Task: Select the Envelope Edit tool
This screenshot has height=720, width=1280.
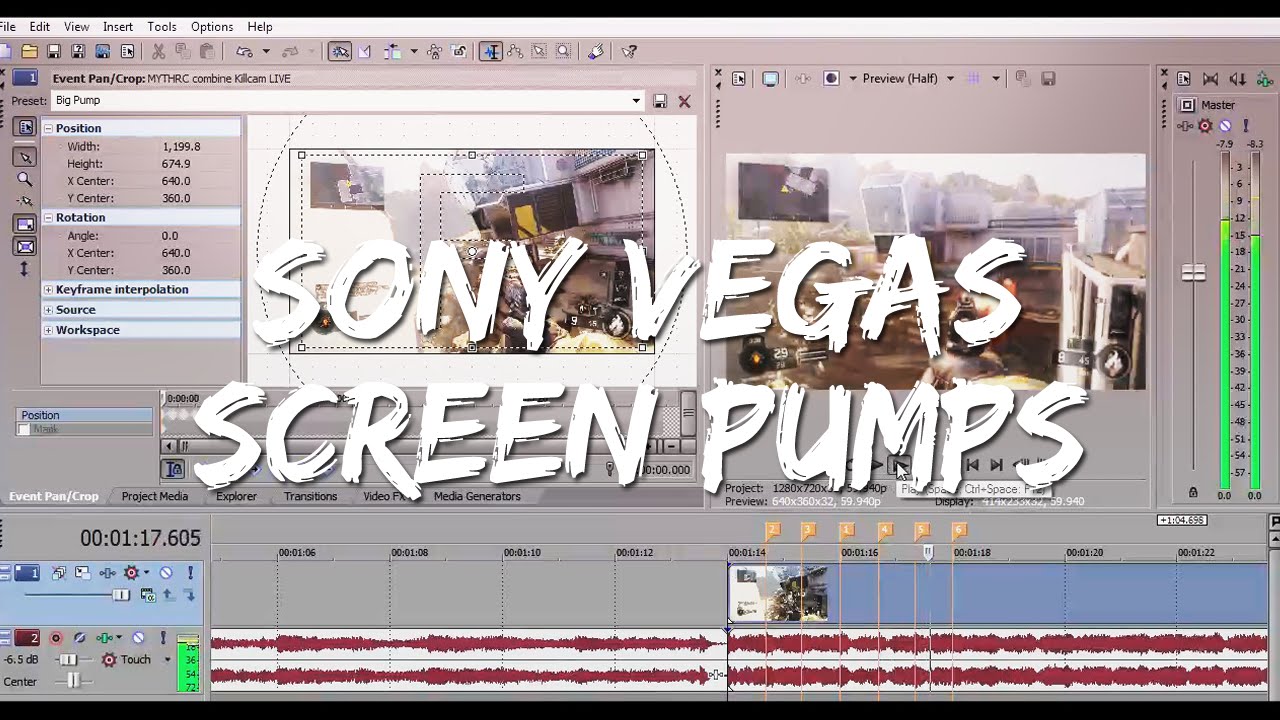Action: 515,51
